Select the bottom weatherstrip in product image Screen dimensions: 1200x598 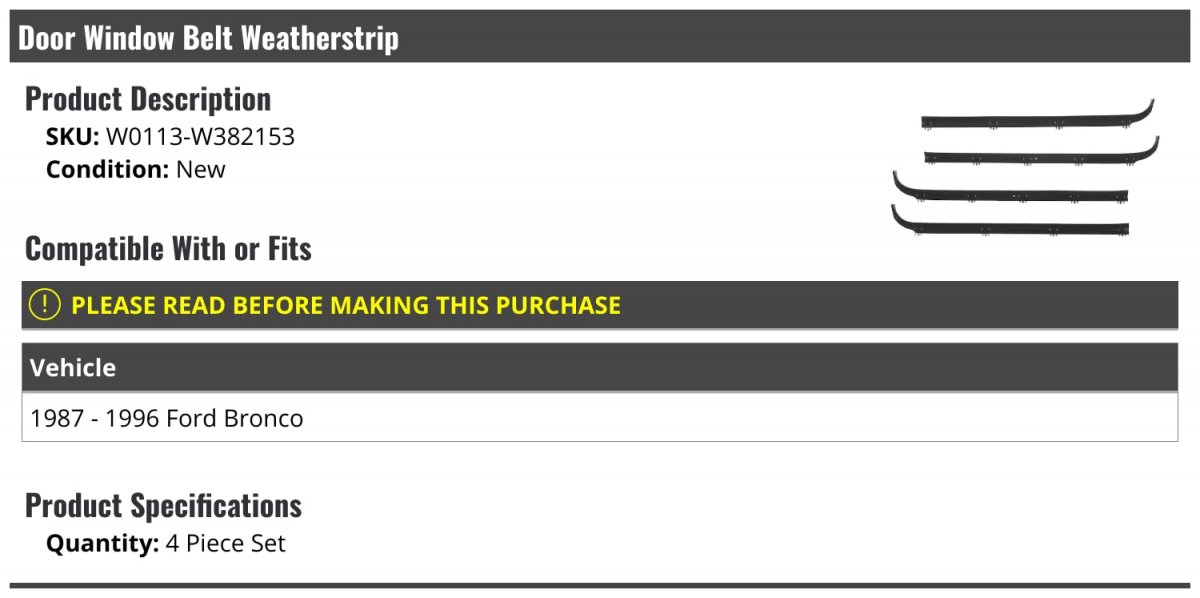[x=1010, y=222]
